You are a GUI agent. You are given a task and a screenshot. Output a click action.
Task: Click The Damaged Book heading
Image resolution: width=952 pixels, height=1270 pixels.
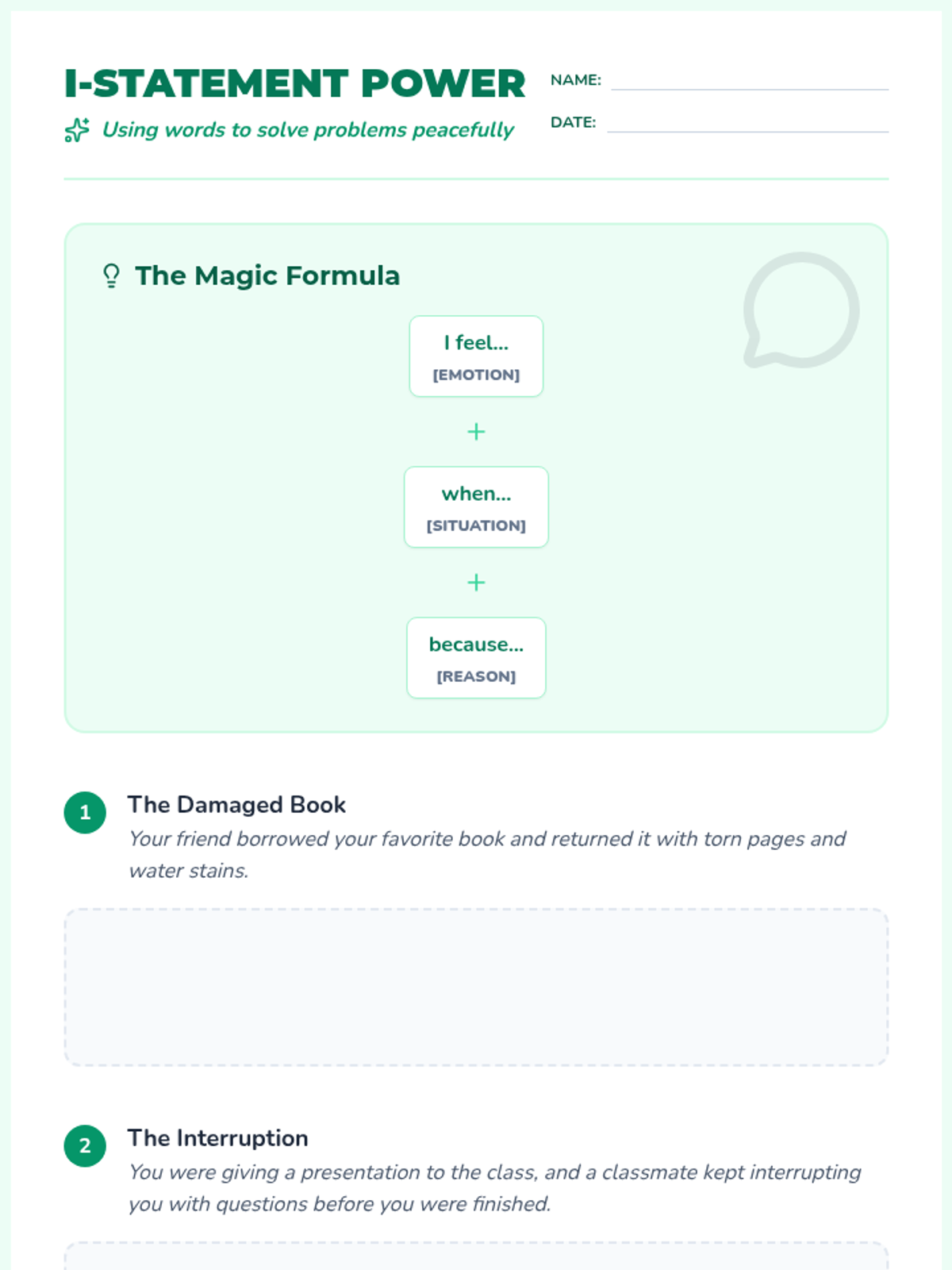click(236, 804)
